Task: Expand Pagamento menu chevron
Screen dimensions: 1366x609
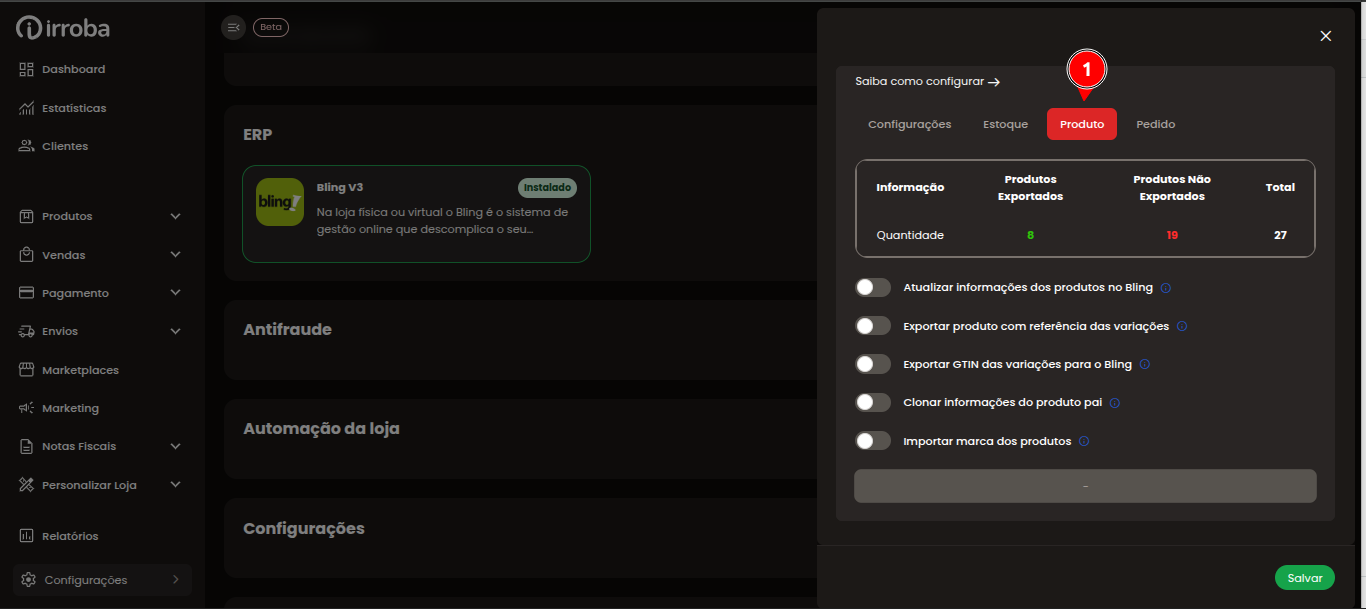Action: 176,293
